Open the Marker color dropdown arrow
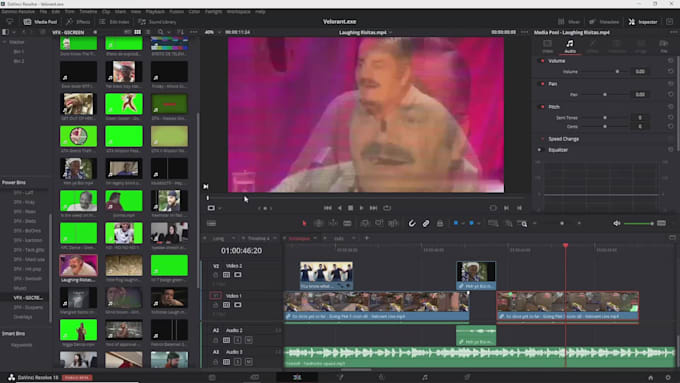 point(478,223)
